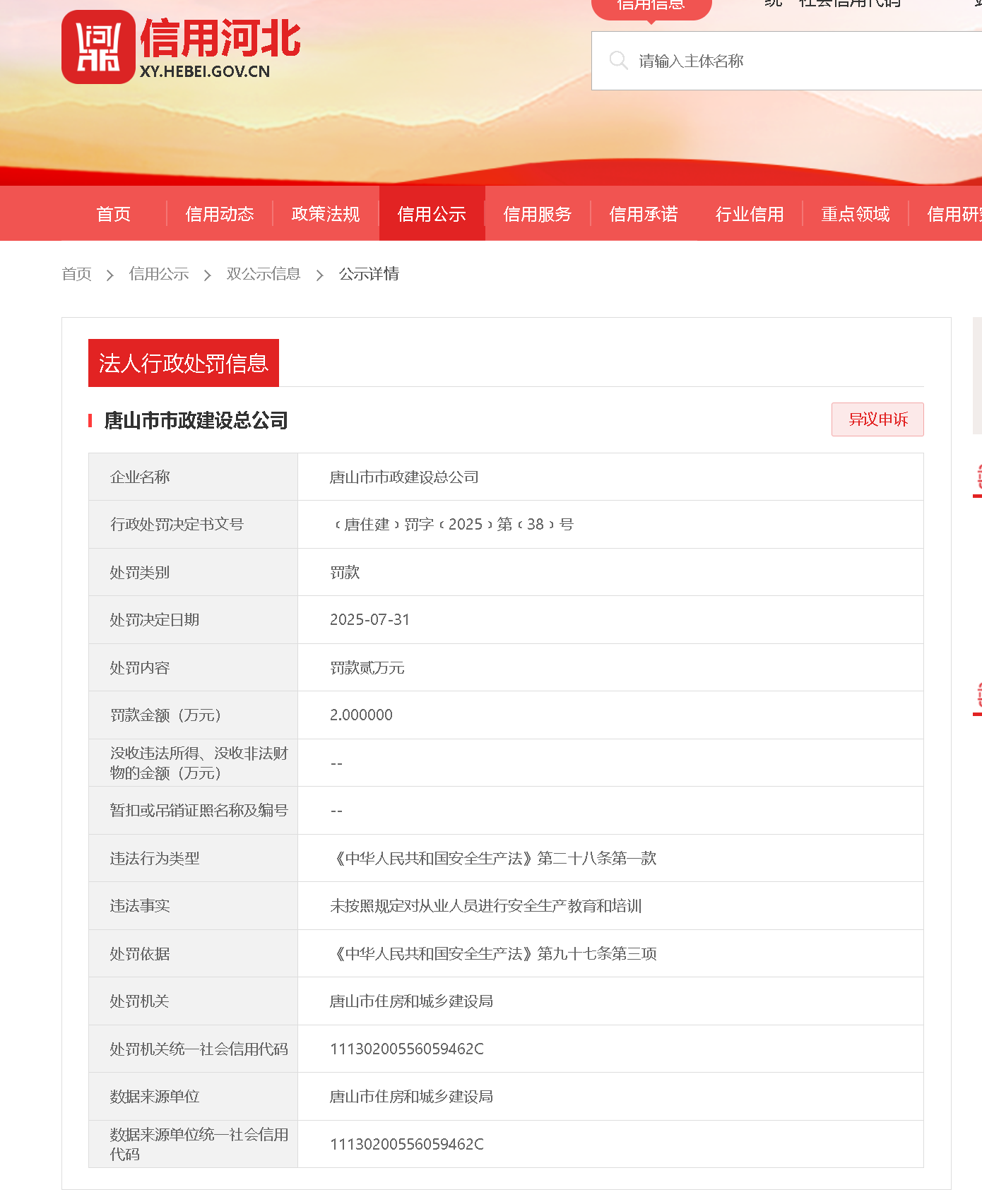Click the 异议申诉 button
This screenshot has width=982, height=1204.
877,419
